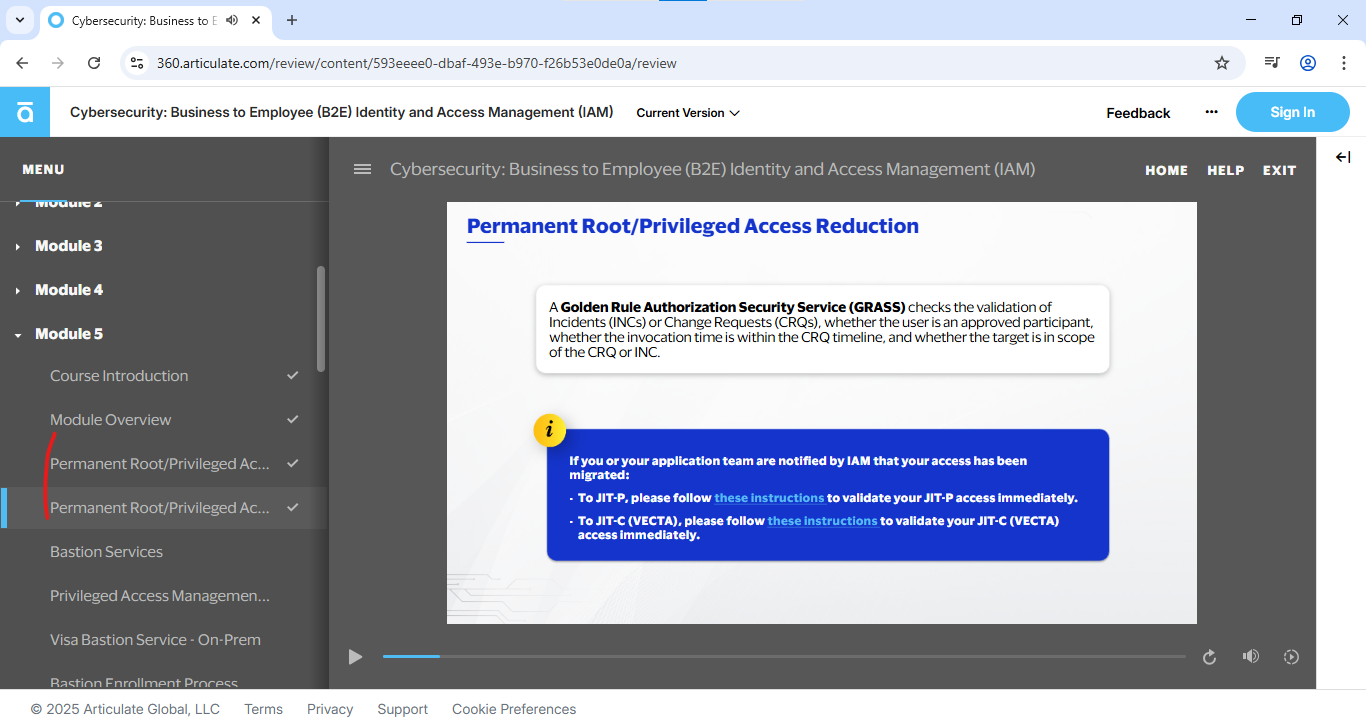This screenshot has height=728, width=1366.
Task: Collapse the feedback side panel arrow
Action: [1343, 157]
